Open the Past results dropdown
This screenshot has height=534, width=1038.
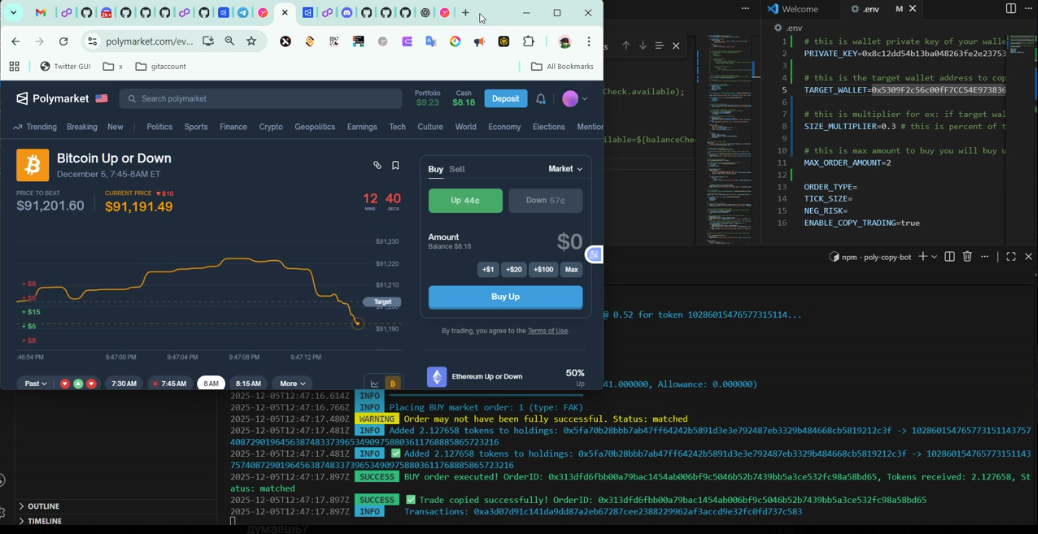tap(36, 383)
